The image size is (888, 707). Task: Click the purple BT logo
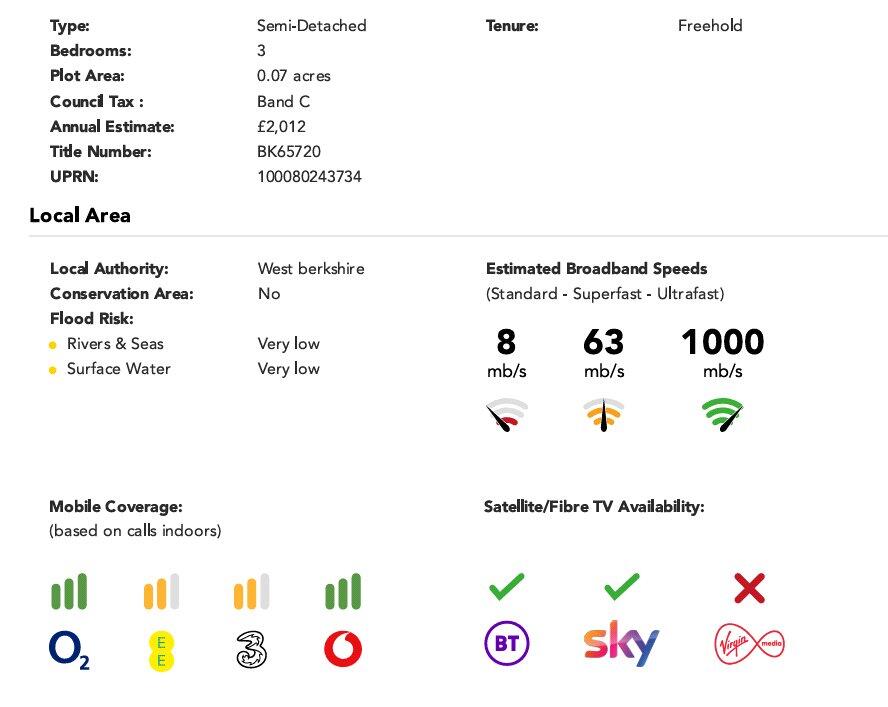click(507, 644)
